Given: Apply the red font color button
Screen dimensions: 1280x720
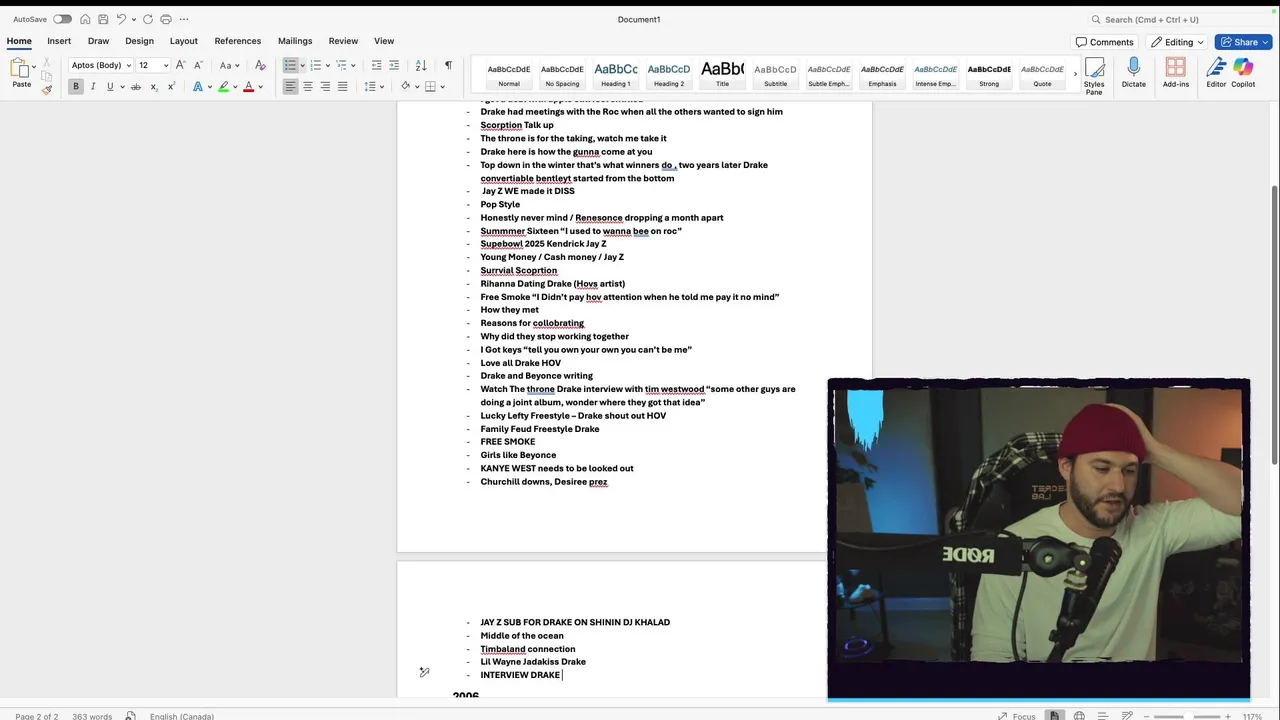Looking at the screenshot, I should pos(249,87).
